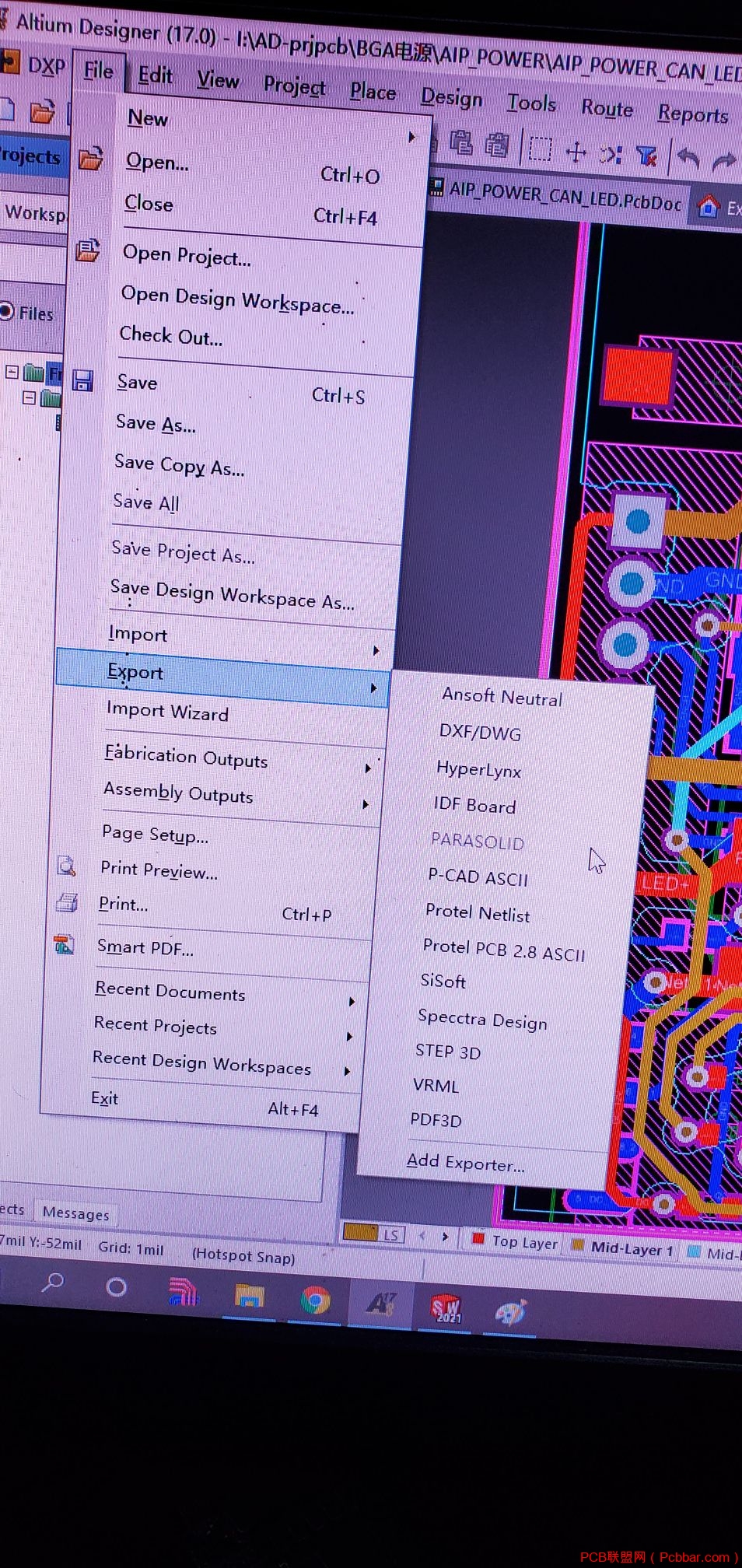
Task: Click the Select Area dashed rectangle icon
Action: [540, 148]
